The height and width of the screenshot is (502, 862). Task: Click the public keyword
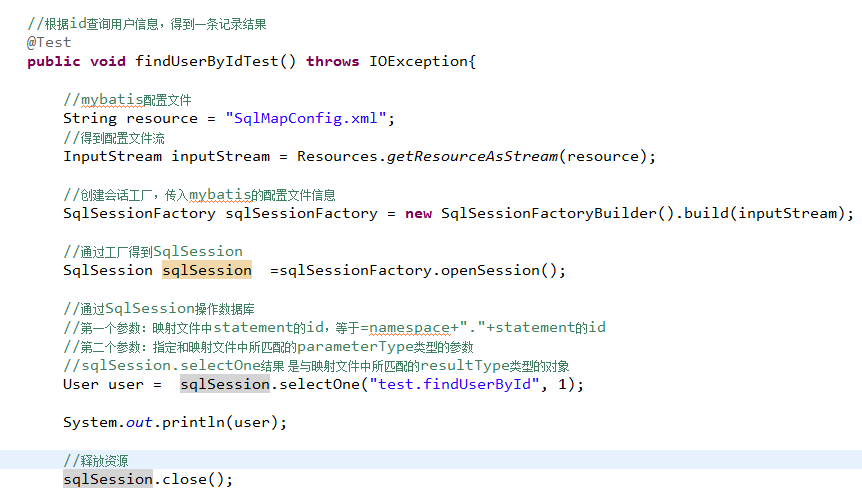(x=53, y=61)
